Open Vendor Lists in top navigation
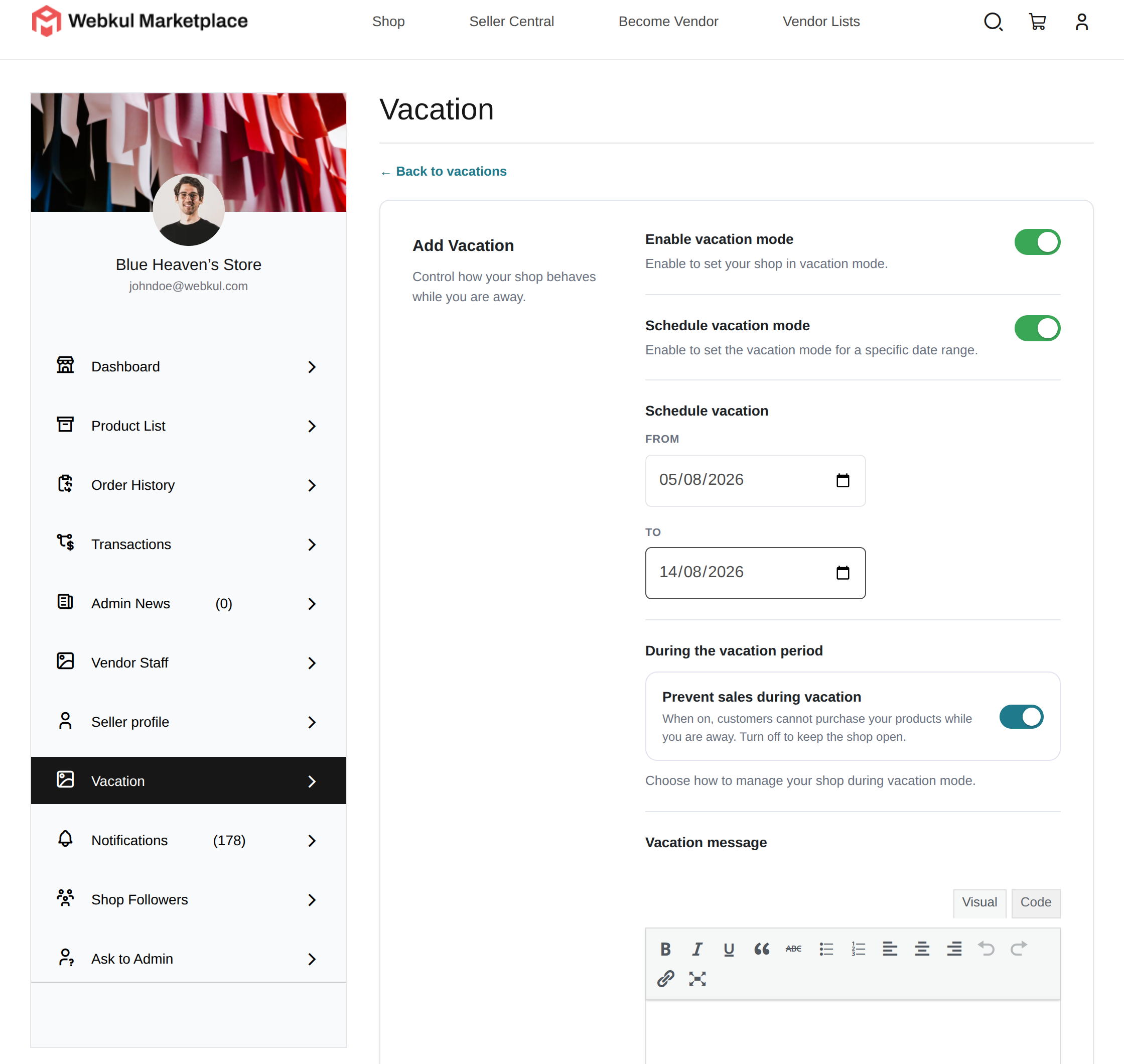This screenshot has width=1124, height=1064. (x=821, y=22)
